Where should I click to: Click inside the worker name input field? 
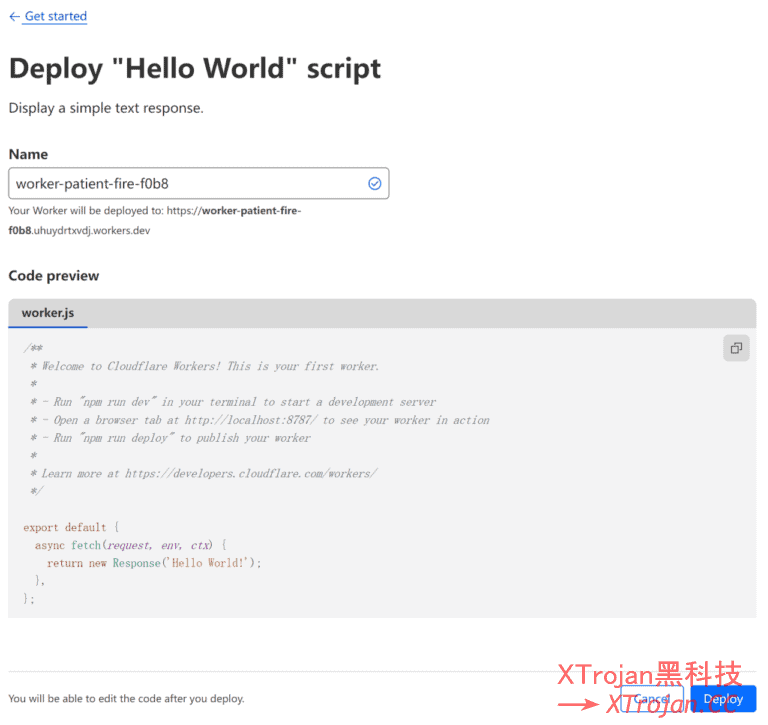pyautogui.click(x=180, y=184)
